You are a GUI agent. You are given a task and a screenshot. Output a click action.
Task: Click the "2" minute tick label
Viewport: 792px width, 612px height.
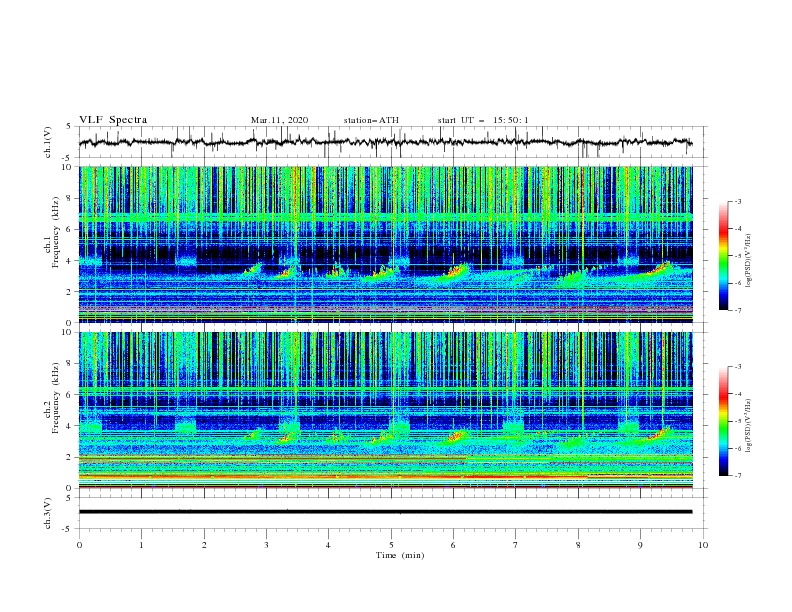click(204, 545)
